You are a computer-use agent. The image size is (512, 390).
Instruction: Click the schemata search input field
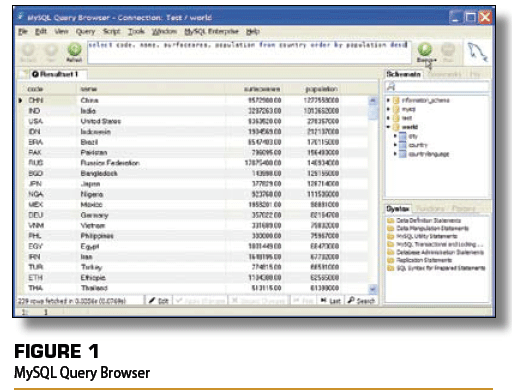tap(442, 87)
